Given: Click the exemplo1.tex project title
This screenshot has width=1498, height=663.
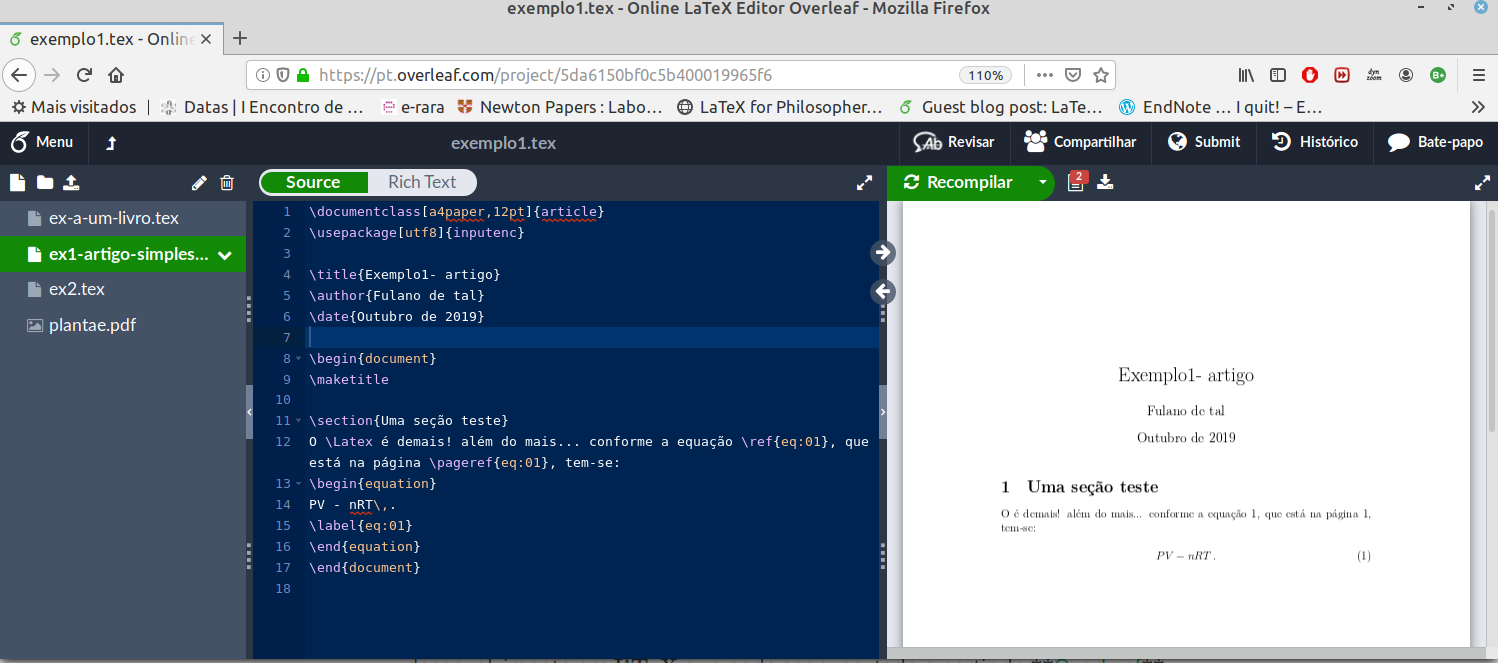Looking at the screenshot, I should coord(503,143).
